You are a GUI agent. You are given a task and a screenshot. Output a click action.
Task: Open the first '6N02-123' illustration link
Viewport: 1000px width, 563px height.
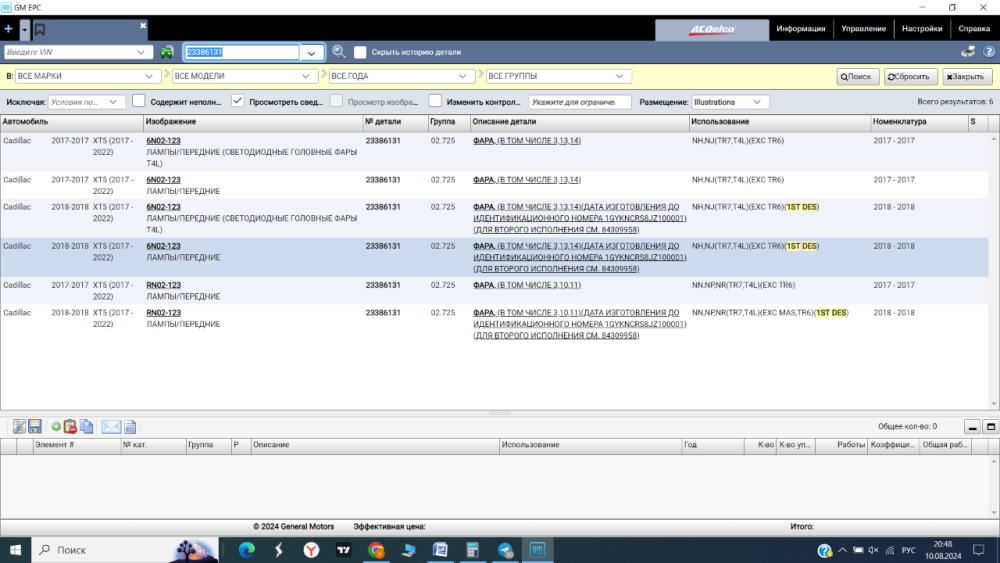click(163, 141)
